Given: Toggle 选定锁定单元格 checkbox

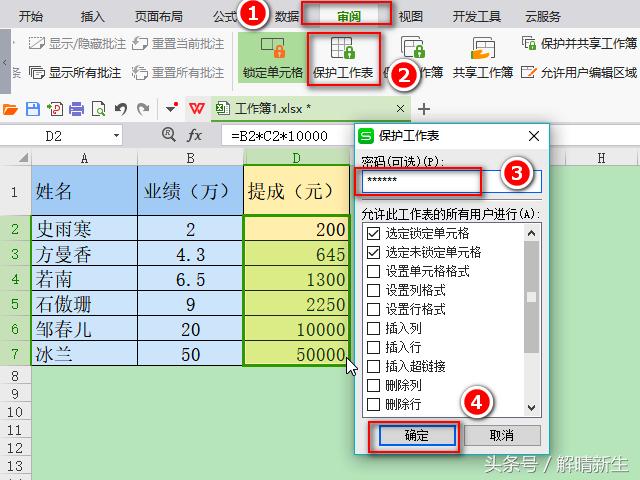Looking at the screenshot, I should coord(373,233).
